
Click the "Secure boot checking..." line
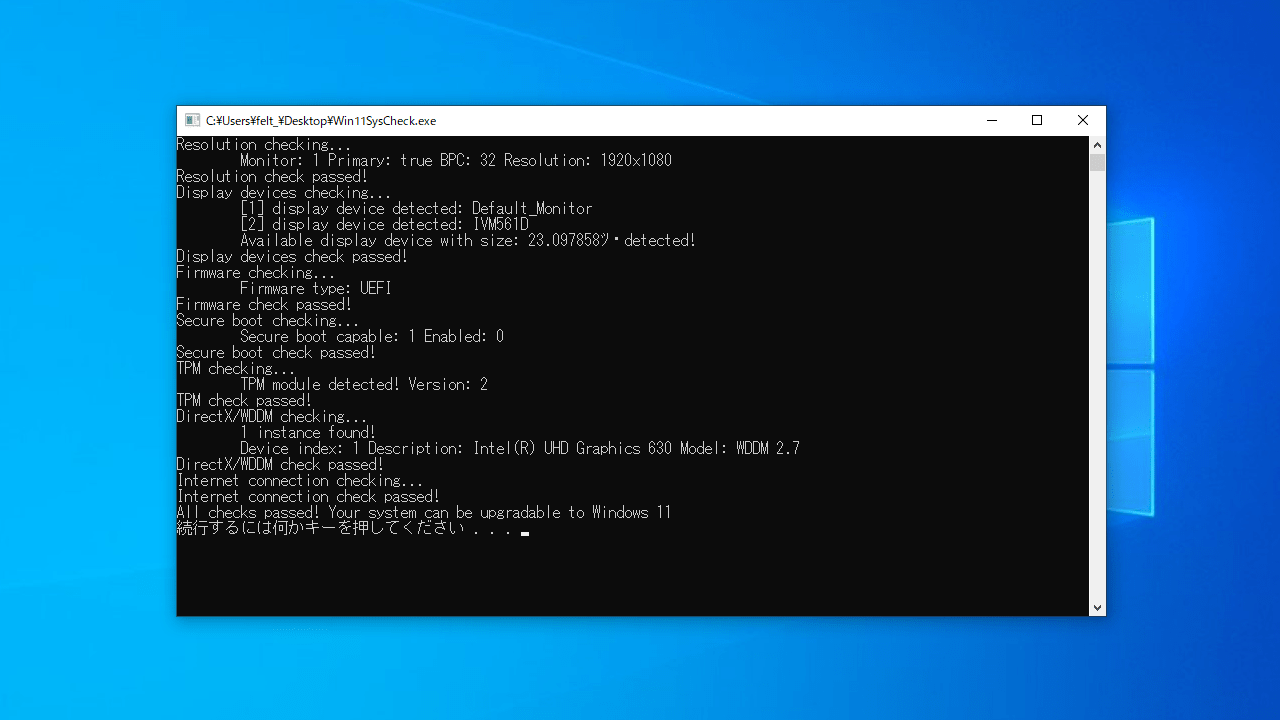[x=268, y=320]
